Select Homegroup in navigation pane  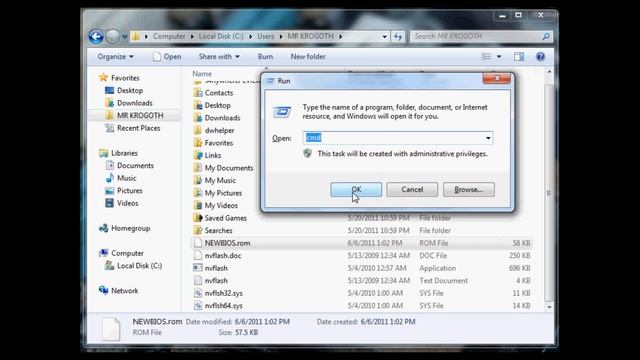(x=131, y=228)
